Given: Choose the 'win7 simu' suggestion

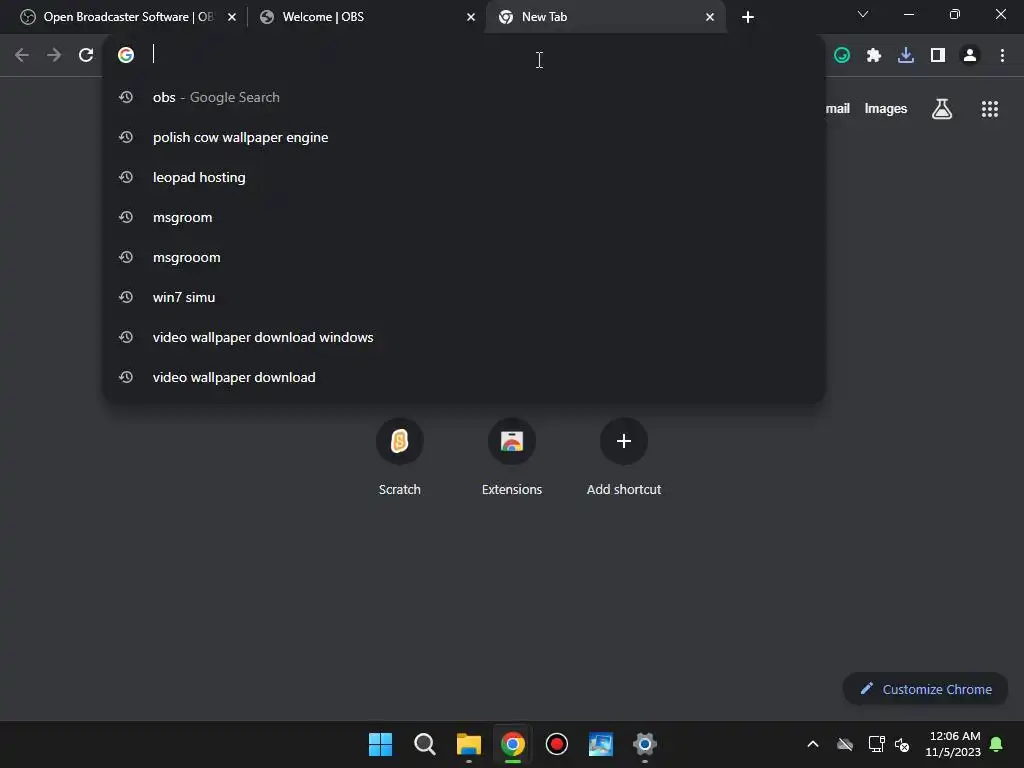Looking at the screenshot, I should [x=464, y=297].
